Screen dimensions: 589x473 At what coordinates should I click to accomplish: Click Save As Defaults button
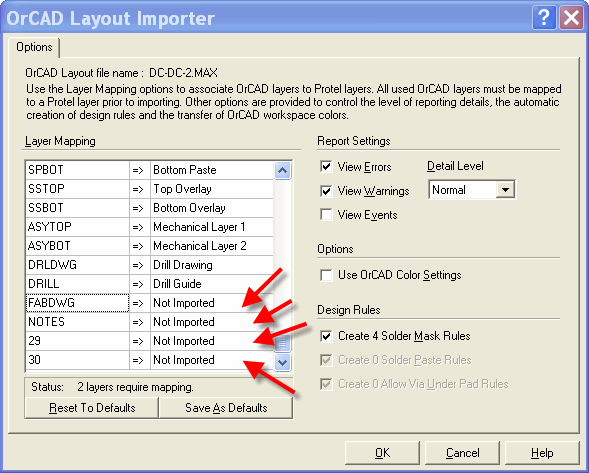[x=226, y=408]
